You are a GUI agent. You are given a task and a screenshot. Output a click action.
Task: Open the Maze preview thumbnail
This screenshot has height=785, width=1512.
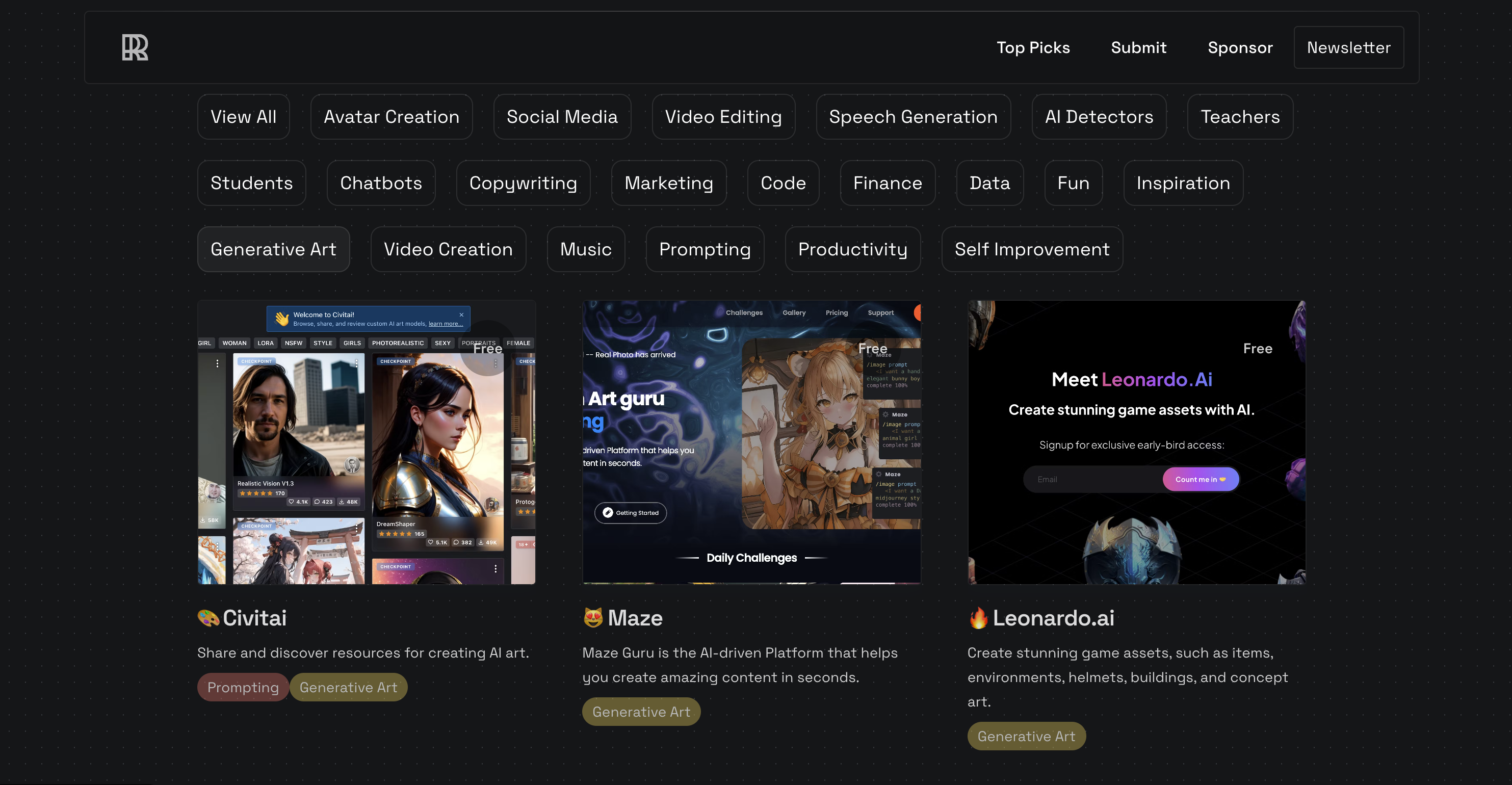[752, 442]
